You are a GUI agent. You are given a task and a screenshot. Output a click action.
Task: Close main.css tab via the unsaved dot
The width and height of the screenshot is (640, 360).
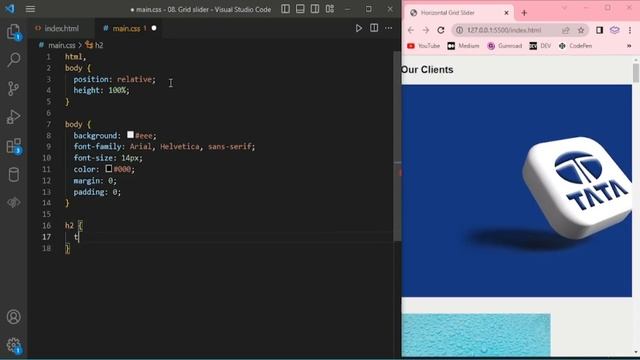(154, 28)
